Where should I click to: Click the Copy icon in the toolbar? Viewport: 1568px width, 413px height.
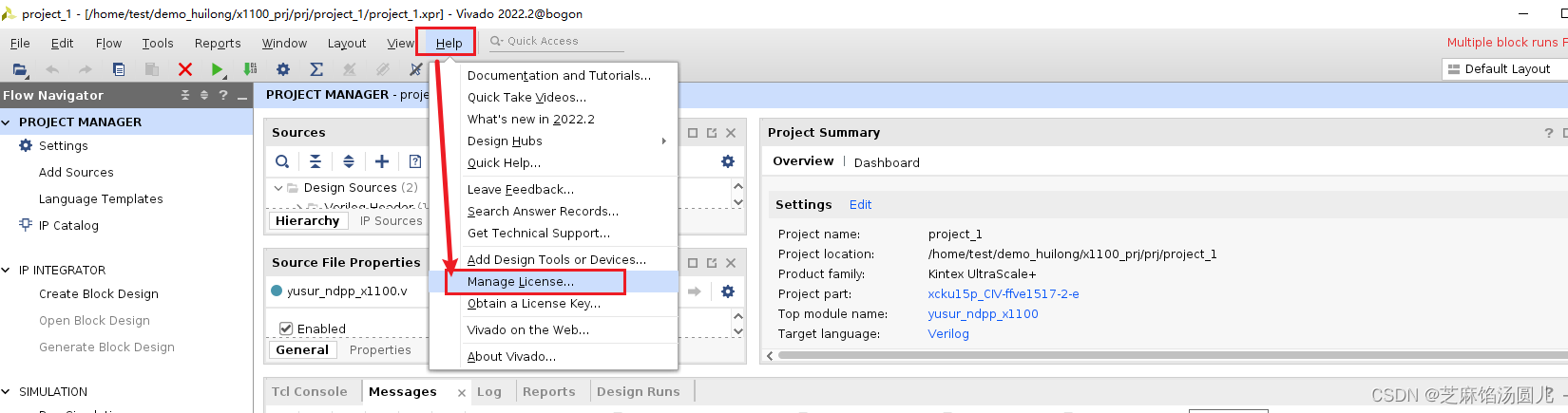click(119, 69)
